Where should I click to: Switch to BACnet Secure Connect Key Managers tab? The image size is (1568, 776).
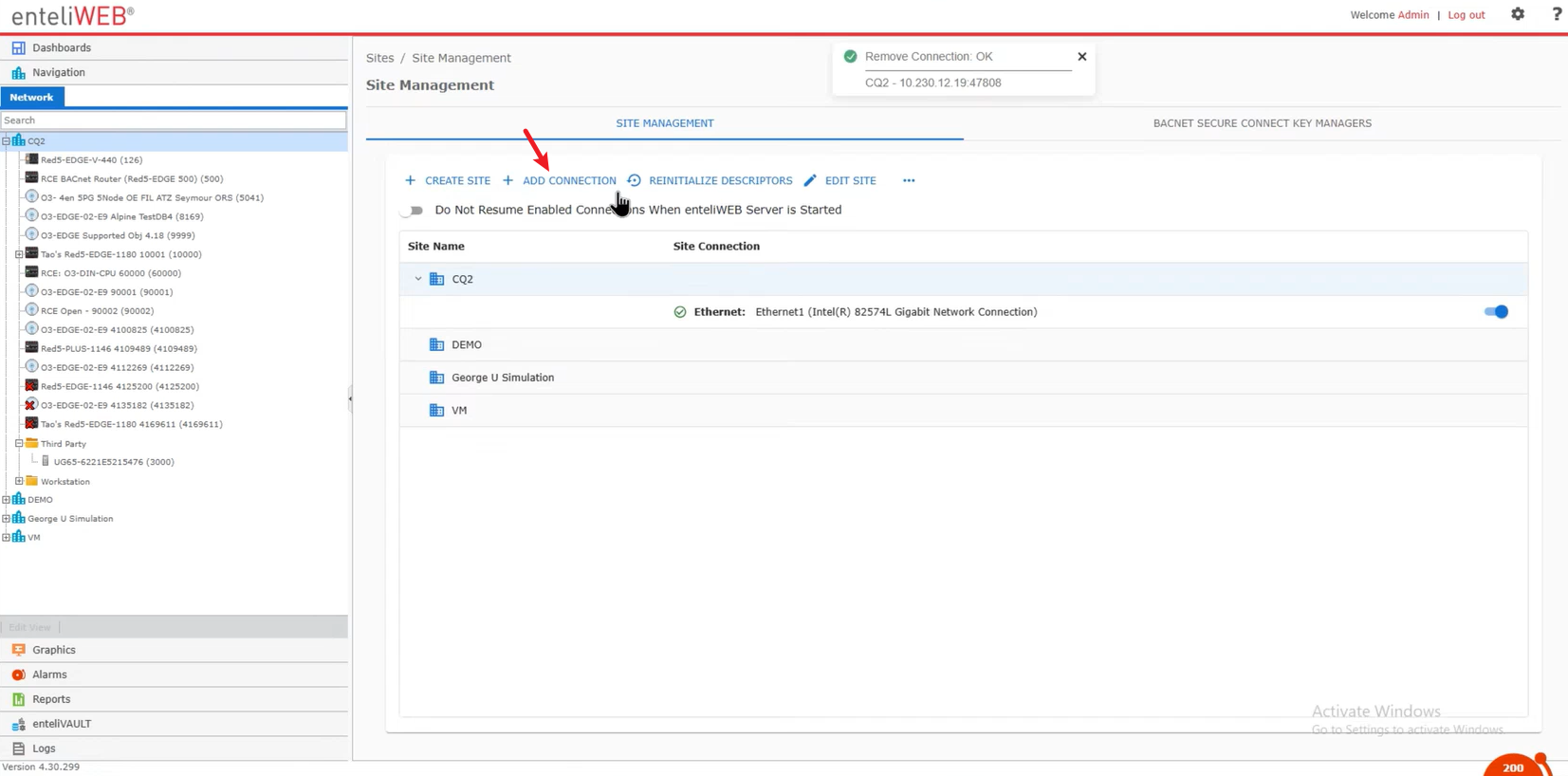tap(1263, 123)
